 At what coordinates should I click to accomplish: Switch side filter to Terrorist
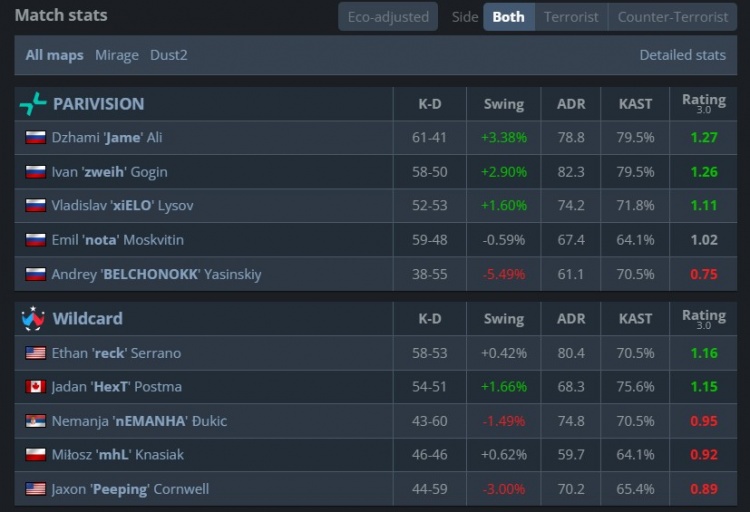coord(571,17)
